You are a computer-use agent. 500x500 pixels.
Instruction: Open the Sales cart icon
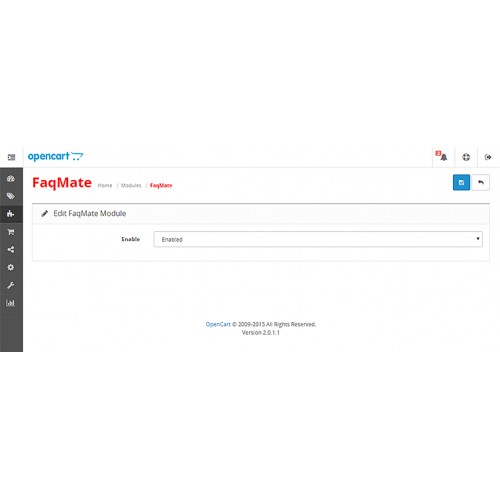[x=11, y=232]
